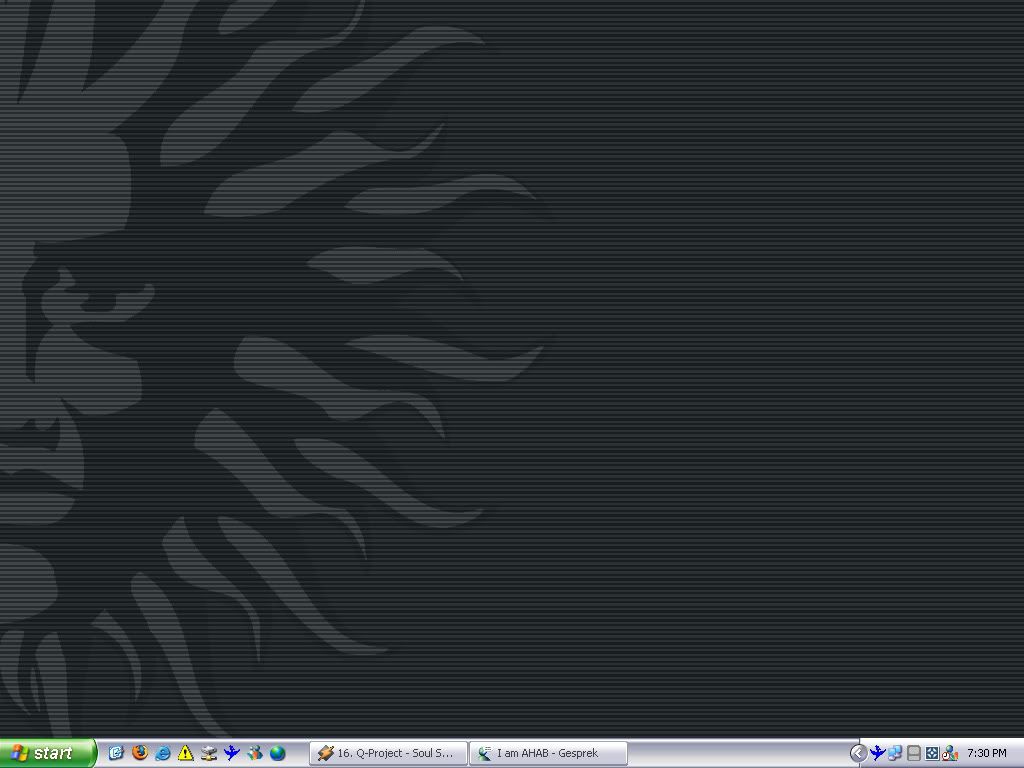
Task: Open the network drive Quick Launch shortcut
Action: click(208, 753)
